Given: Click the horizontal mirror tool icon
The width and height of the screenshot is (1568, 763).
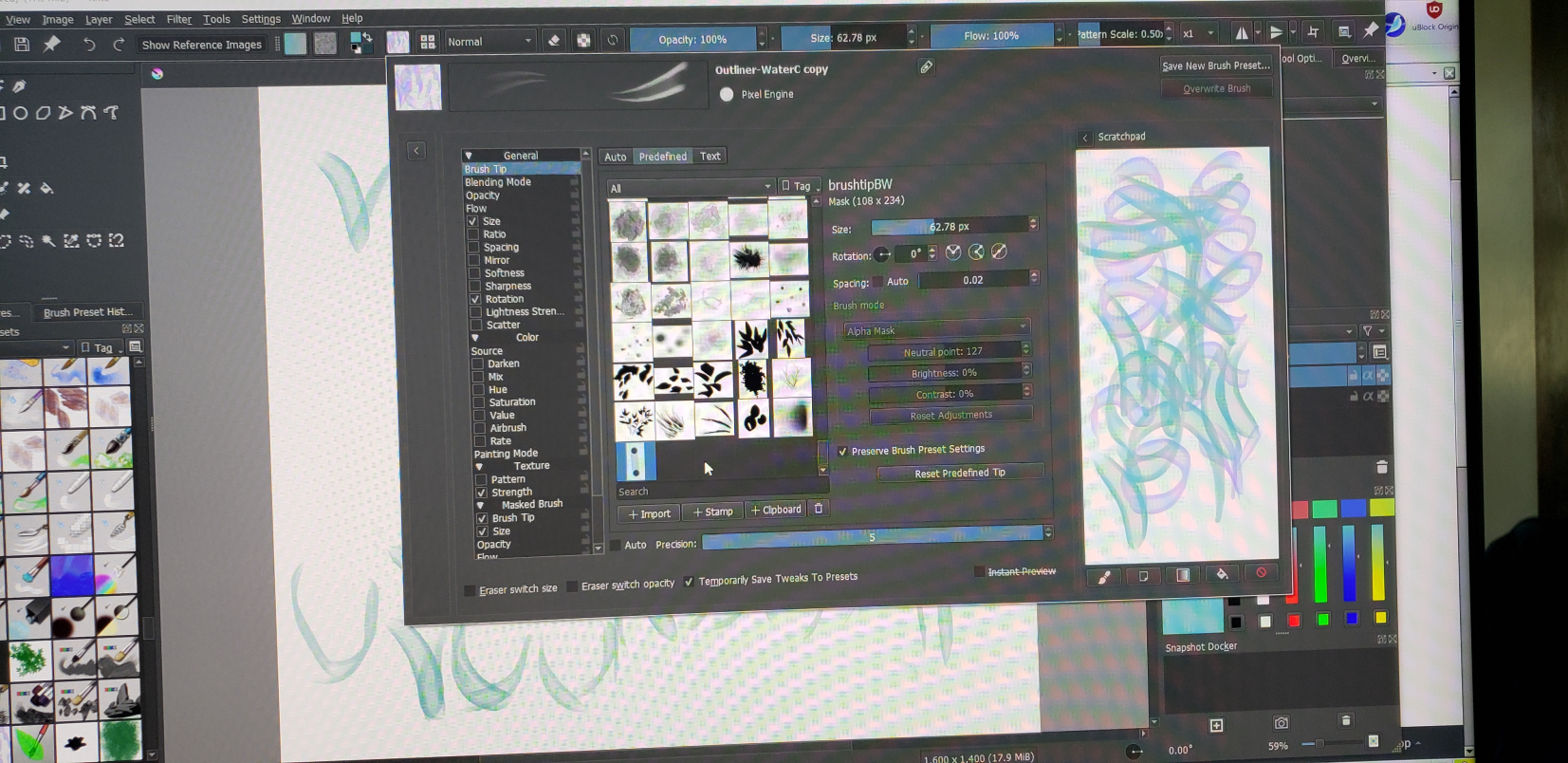Looking at the screenshot, I should click(x=1241, y=33).
